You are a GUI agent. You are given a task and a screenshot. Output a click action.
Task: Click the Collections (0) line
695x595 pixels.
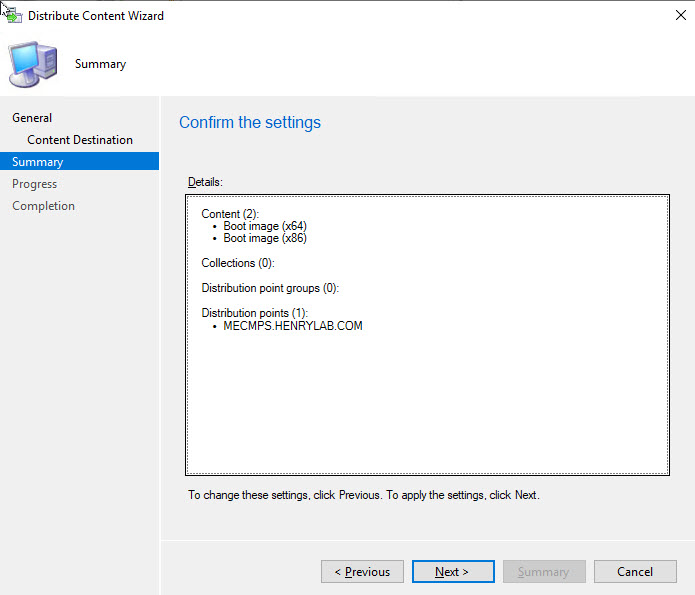point(237,263)
